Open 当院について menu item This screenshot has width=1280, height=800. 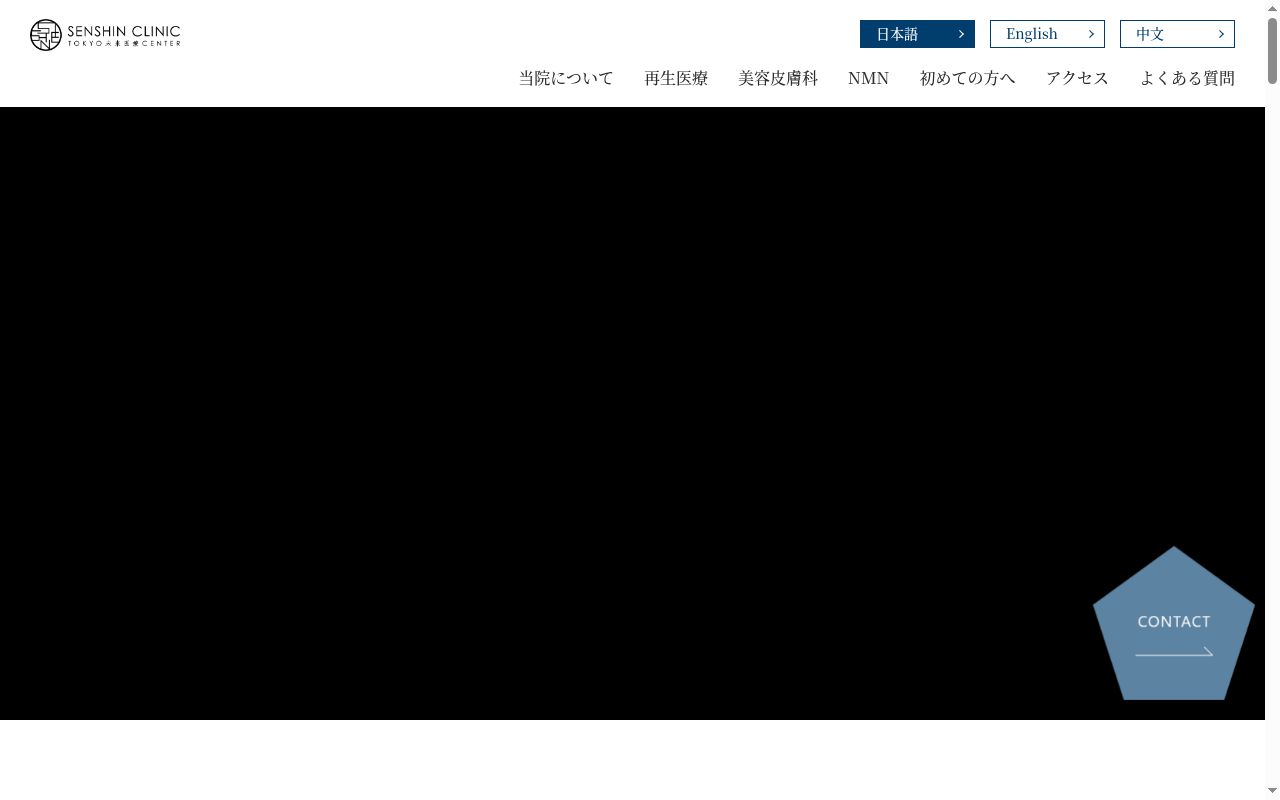pos(566,78)
